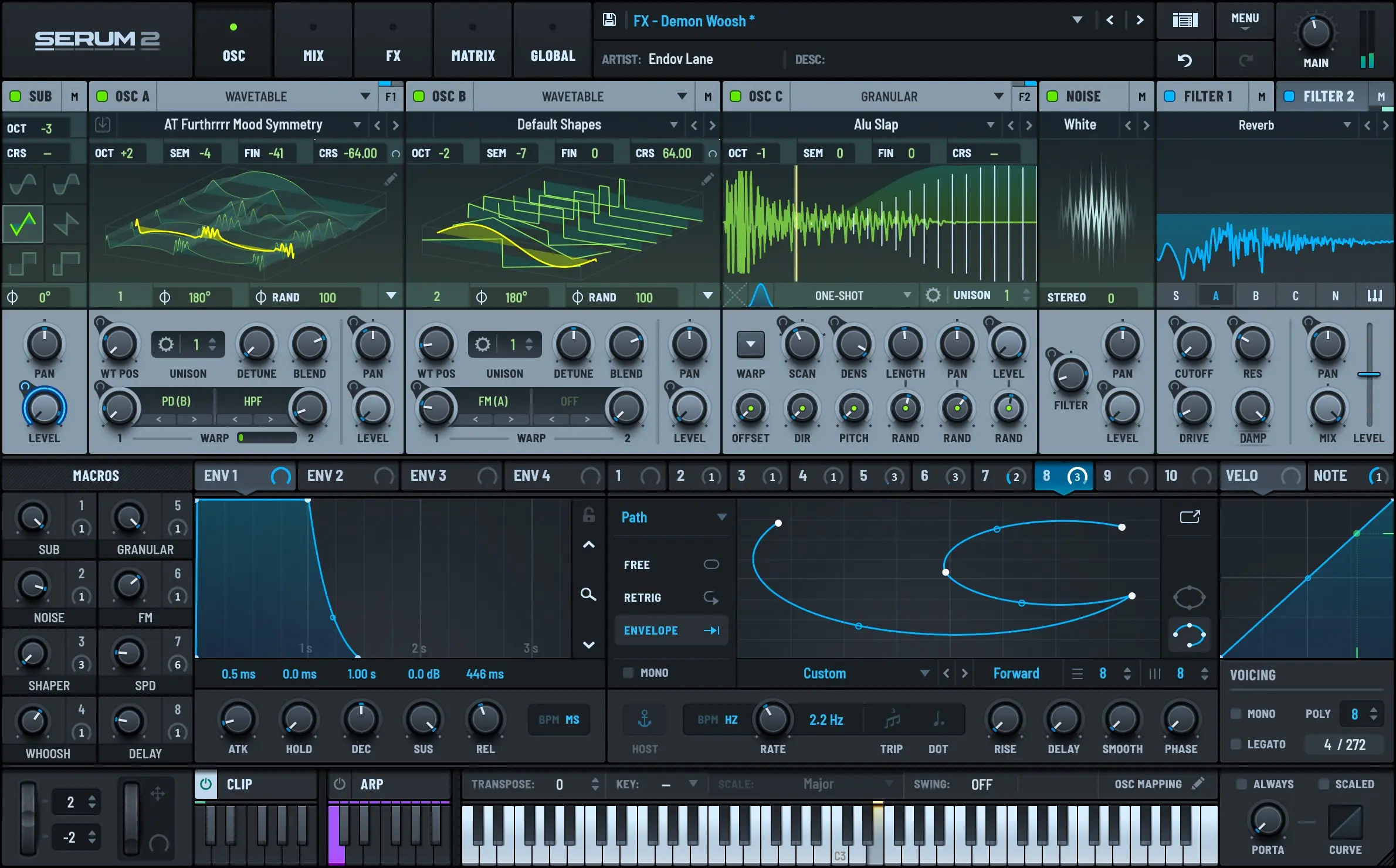Open the Forward playback direction dropdown
The height and width of the screenshot is (868, 1396).
1016,673
